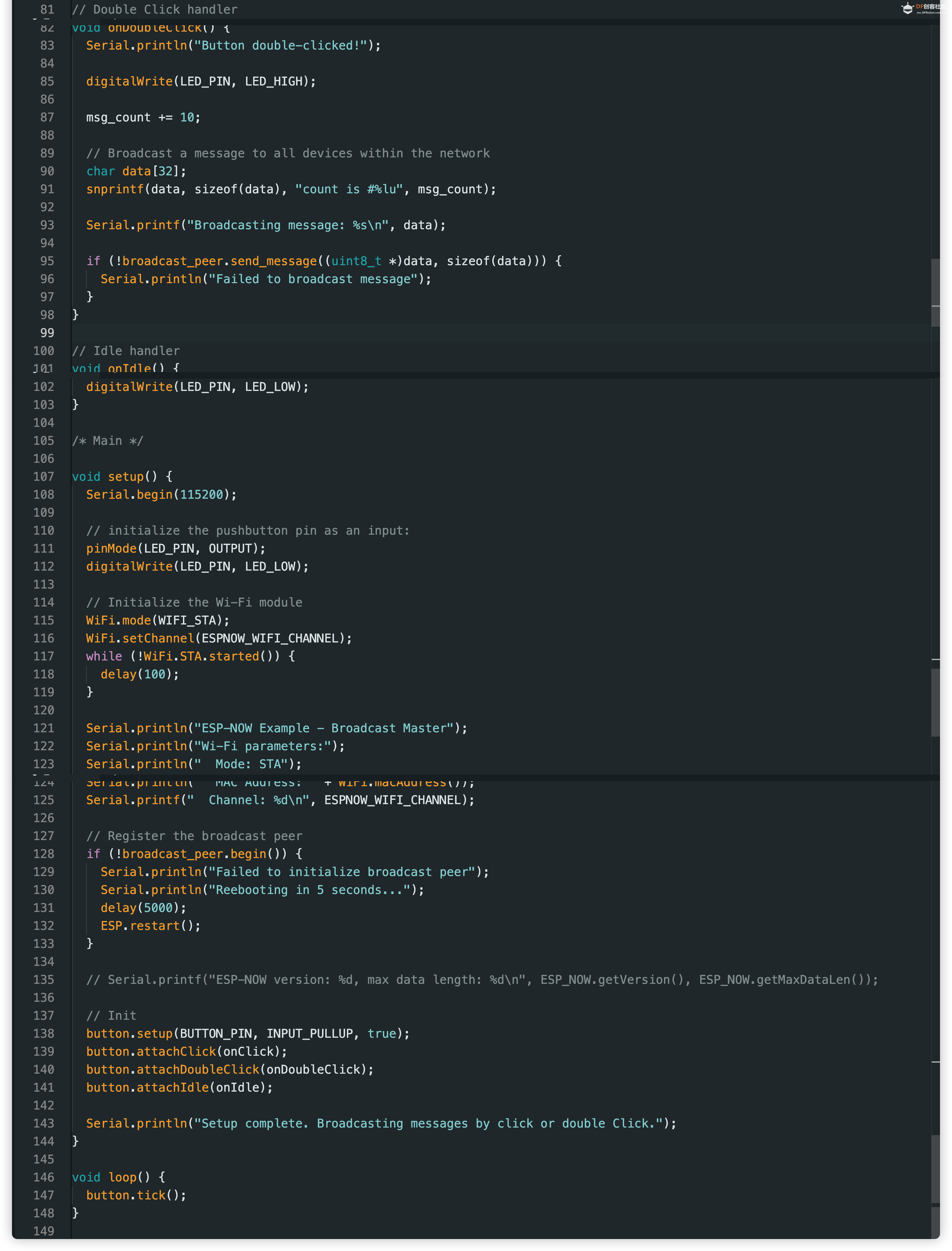The width and height of the screenshot is (952, 1251).
Task: Click the ESP.restart() statement
Action: (150, 926)
